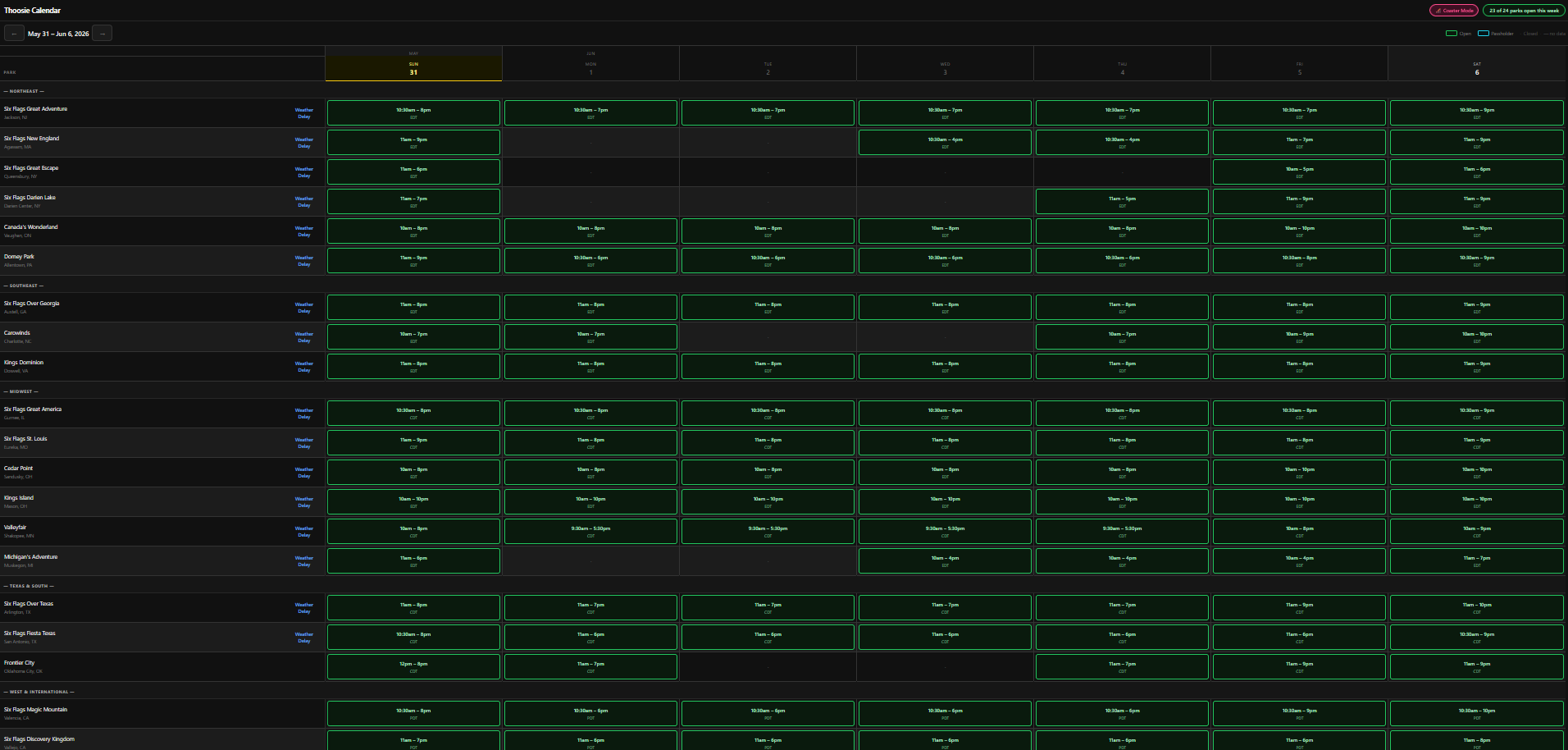The width and height of the screenshot is (1568, 750).
Task: Open Six Flags Magic Mountain's Friday hours cell
Action: point(1299,714)
